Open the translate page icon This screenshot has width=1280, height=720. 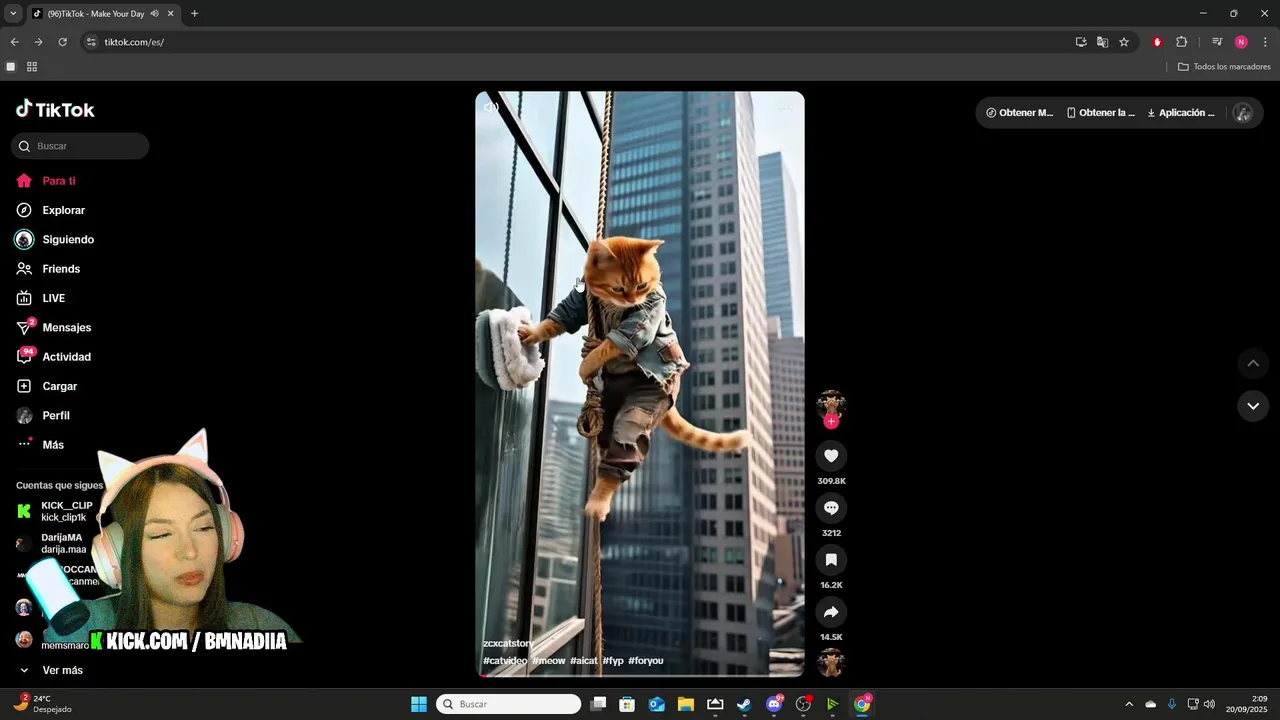tap(1102, 42)
